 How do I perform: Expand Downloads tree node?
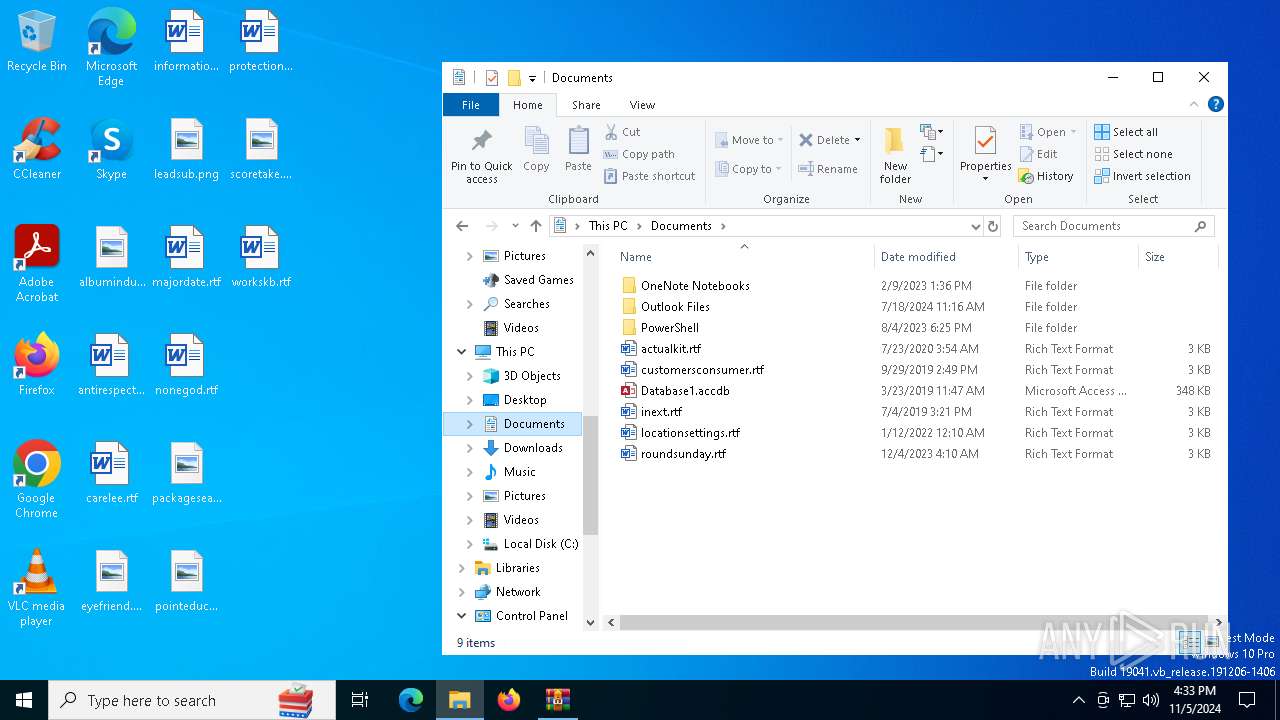click(470, 448)
